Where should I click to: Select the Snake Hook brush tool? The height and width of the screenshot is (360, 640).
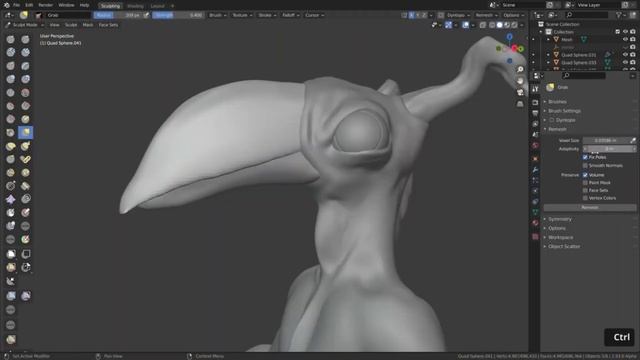(x=25, y=146)
